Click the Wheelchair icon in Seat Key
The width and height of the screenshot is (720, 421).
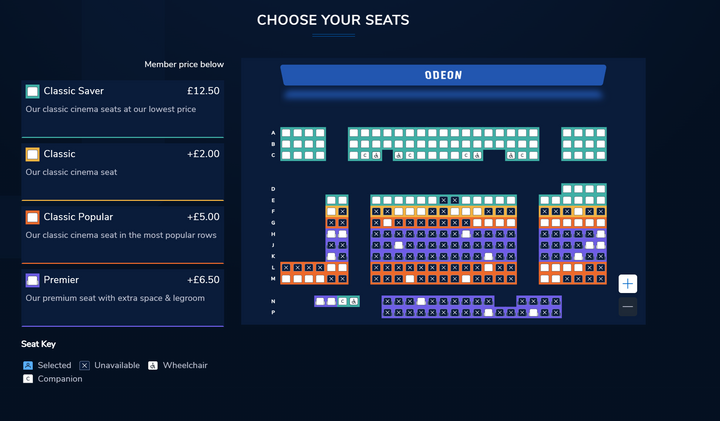(153, 365)
